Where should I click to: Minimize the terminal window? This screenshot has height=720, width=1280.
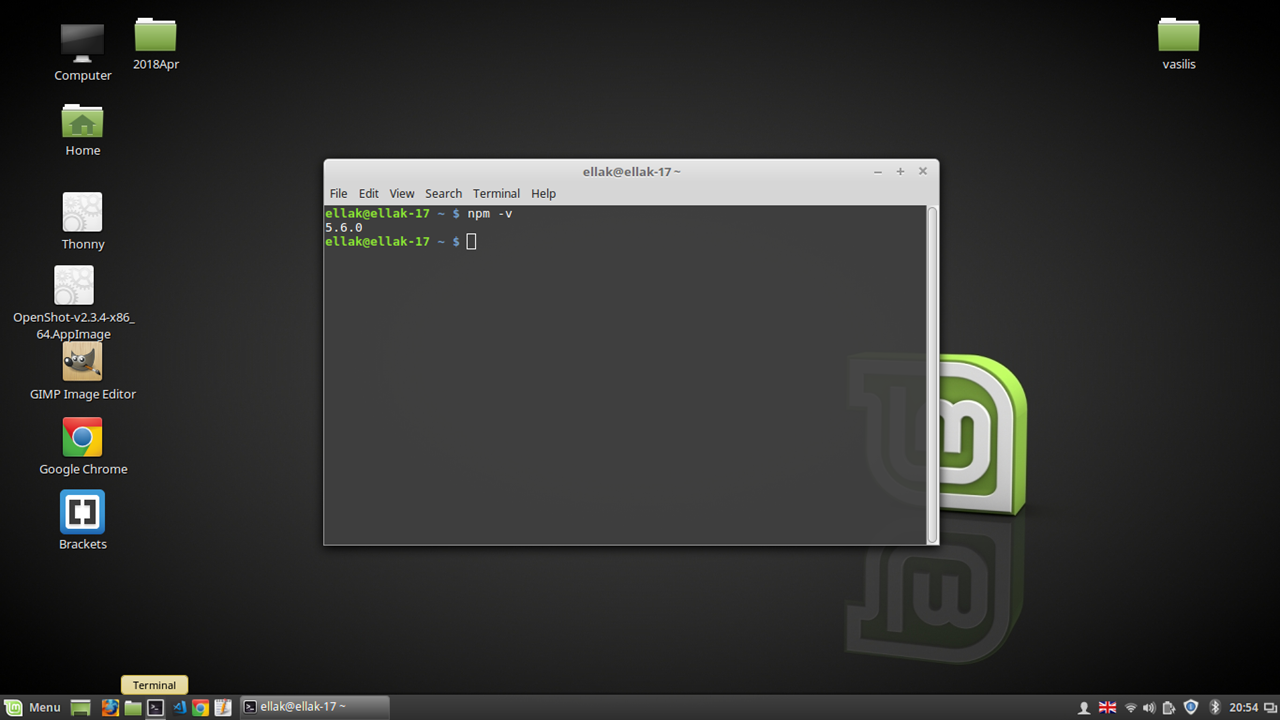tap(878, 172)
